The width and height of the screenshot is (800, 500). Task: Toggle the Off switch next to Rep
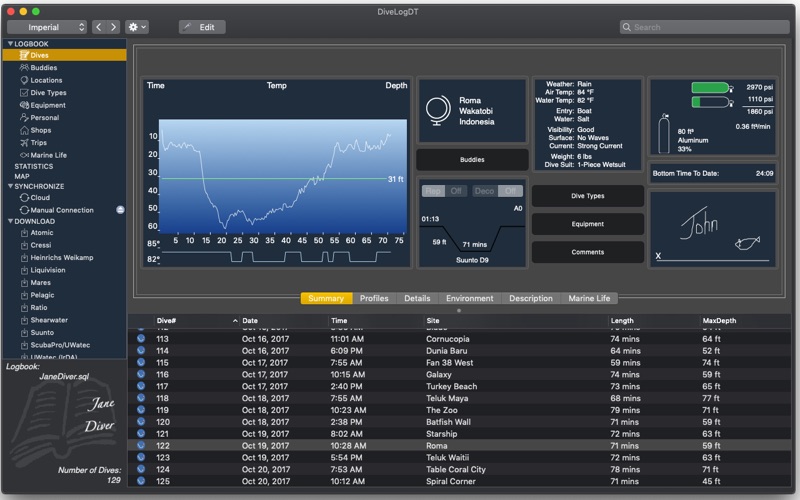(x=456, y=191)
